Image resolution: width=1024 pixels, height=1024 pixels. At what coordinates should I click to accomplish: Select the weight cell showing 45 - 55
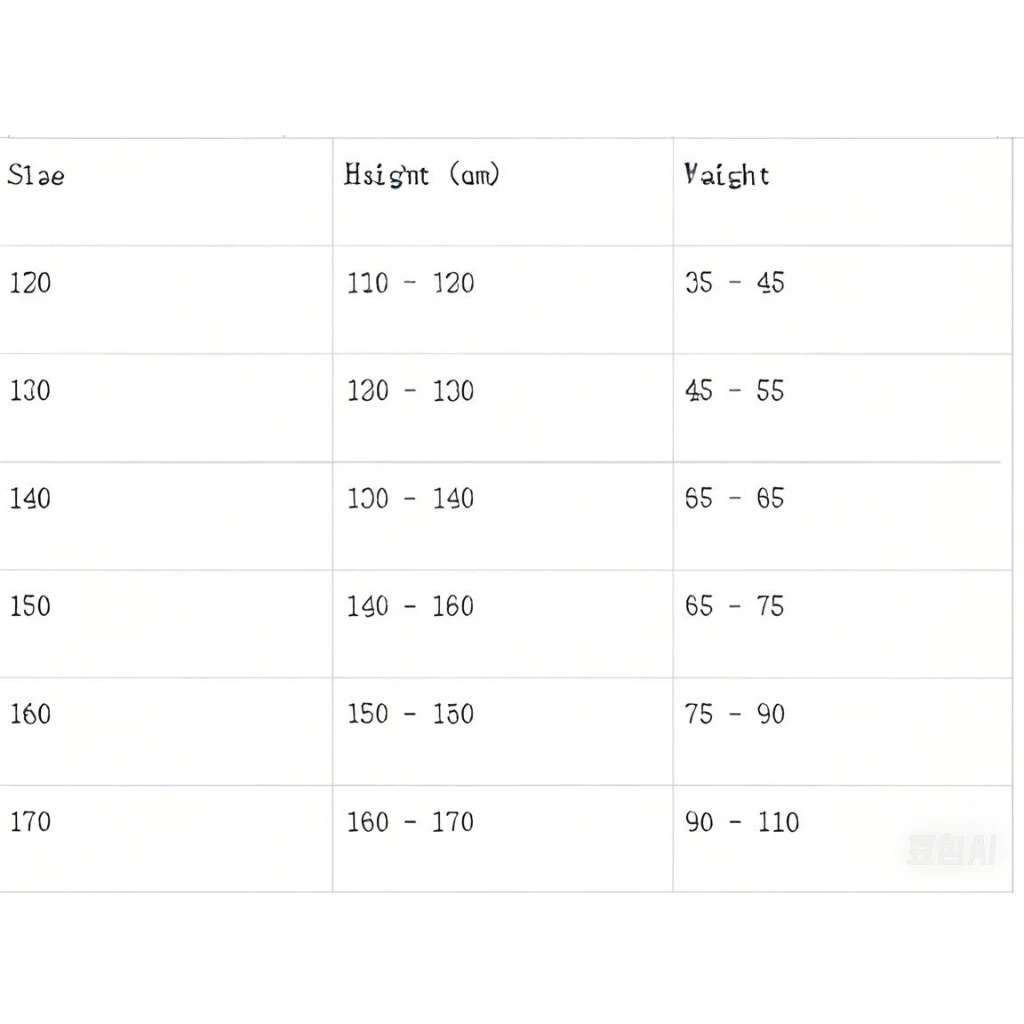[x=842, y=408]
